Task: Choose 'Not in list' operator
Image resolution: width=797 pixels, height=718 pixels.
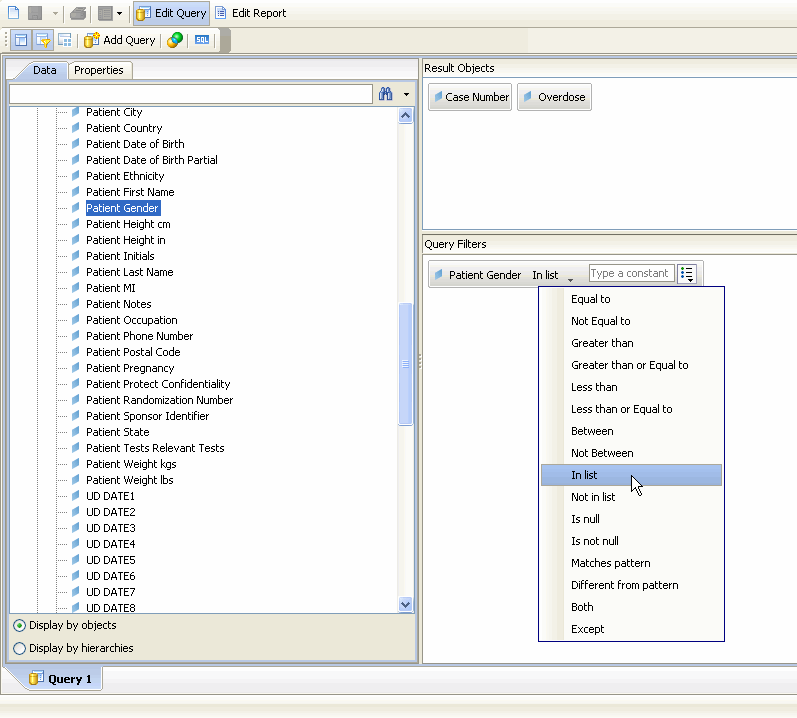Action: pos(593,497)
